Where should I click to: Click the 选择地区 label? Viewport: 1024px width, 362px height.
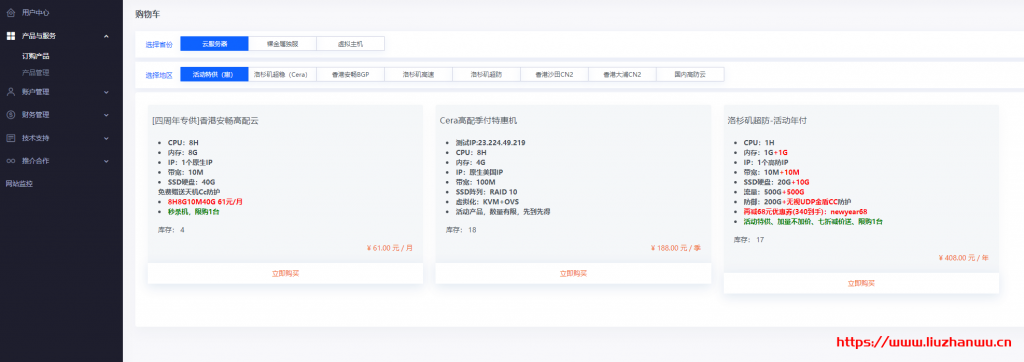click(159, 75)
